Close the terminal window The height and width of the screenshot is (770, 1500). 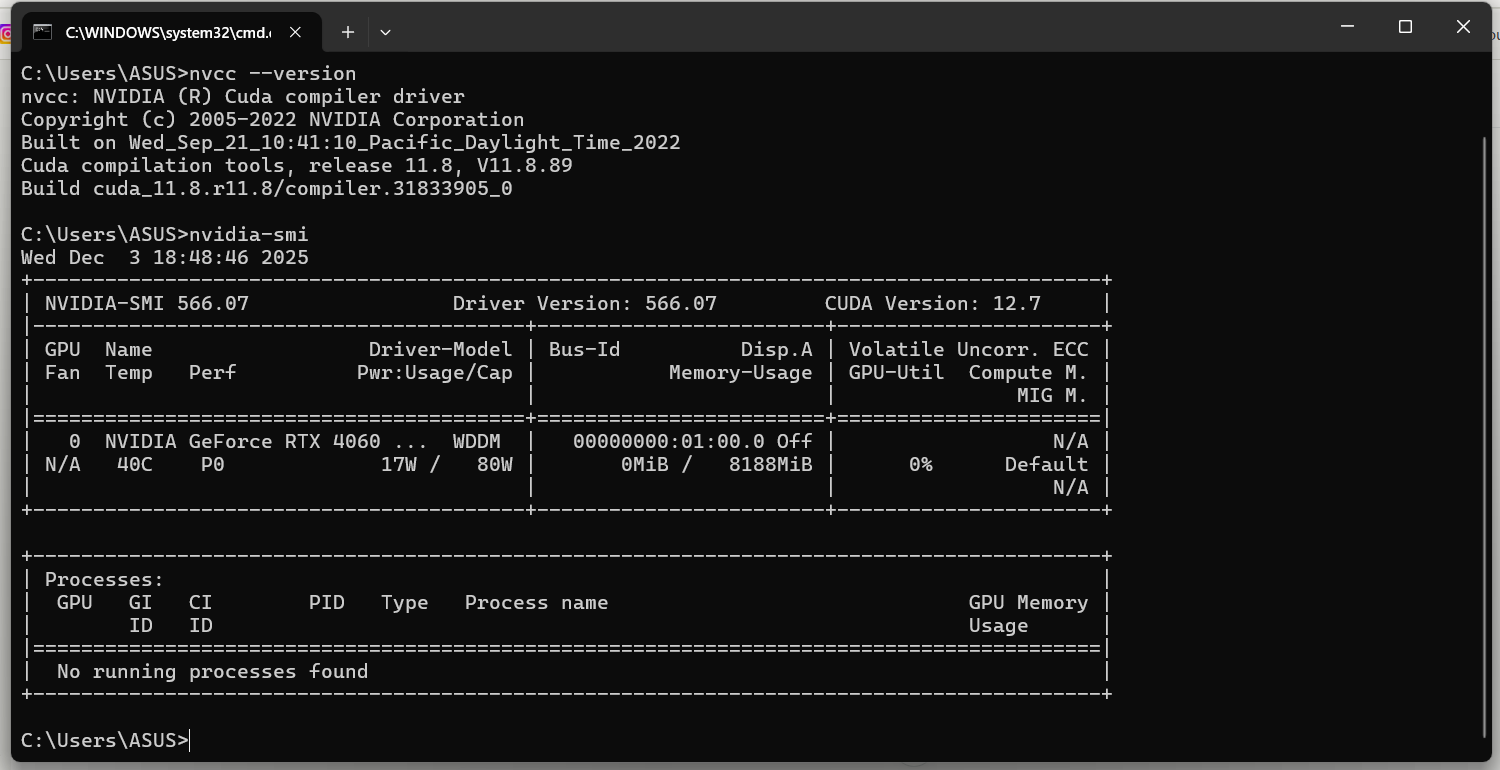(x=1463, y=27)
